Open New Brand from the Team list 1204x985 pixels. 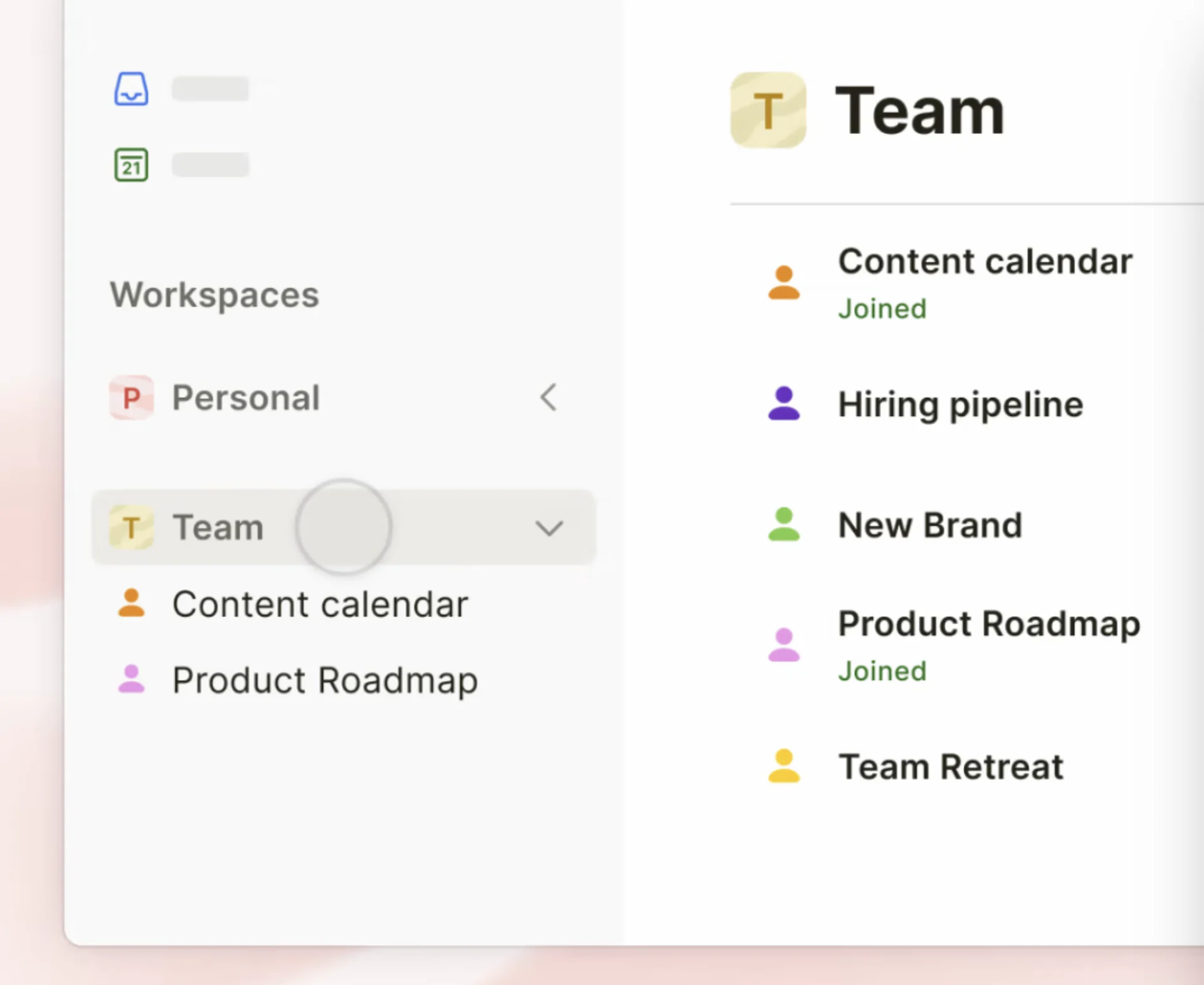pyautogui.click(x=929, y=525)
